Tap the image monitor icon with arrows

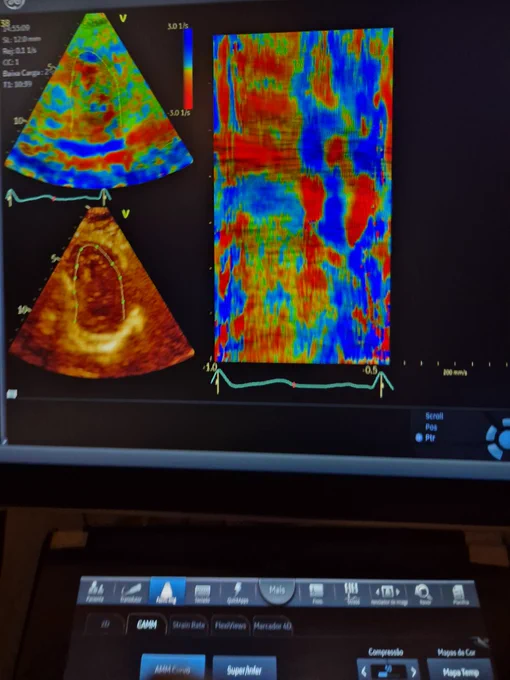(x=388, y=595)
